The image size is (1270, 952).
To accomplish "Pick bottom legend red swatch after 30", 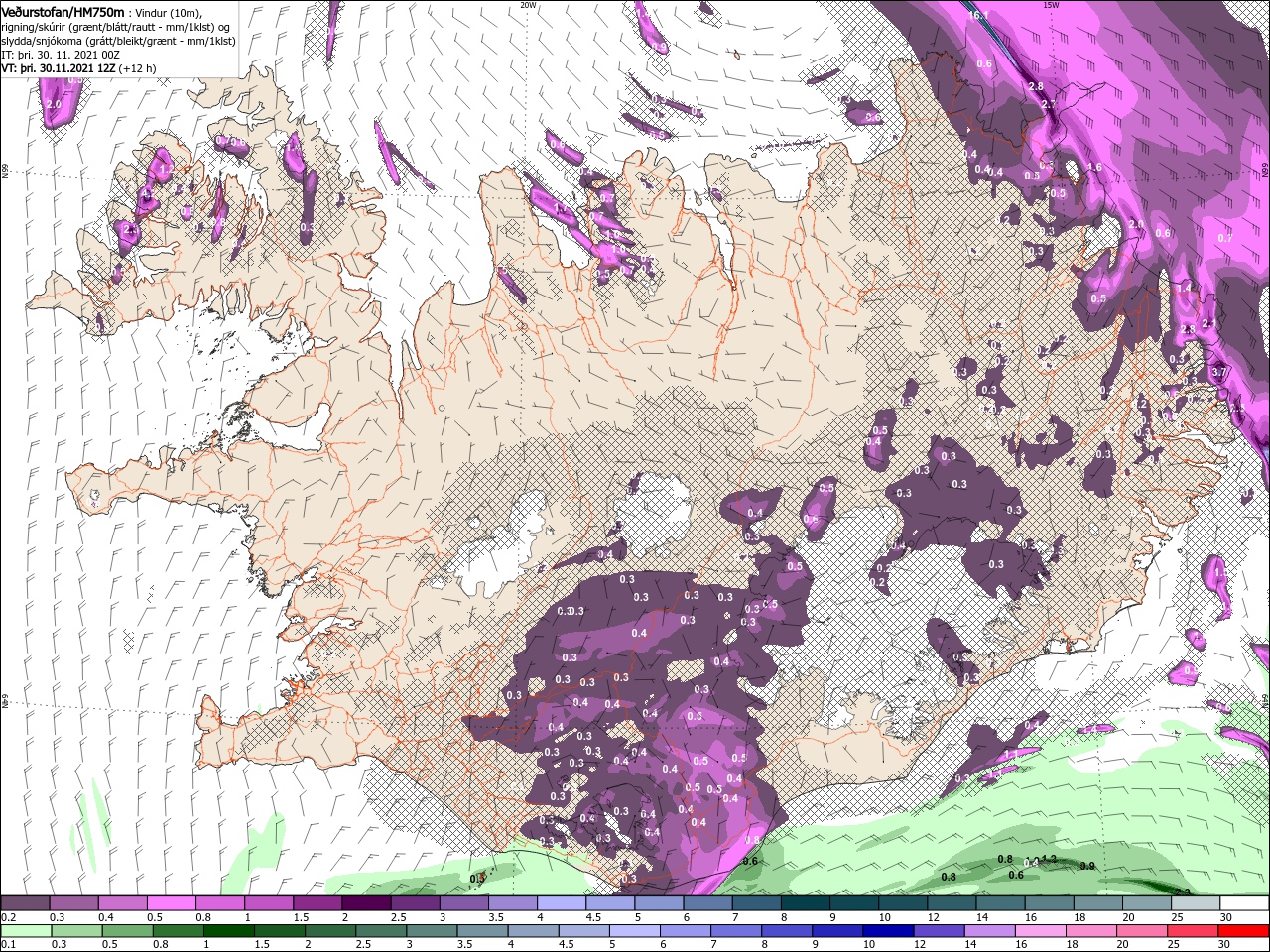I will point(1244,931).
